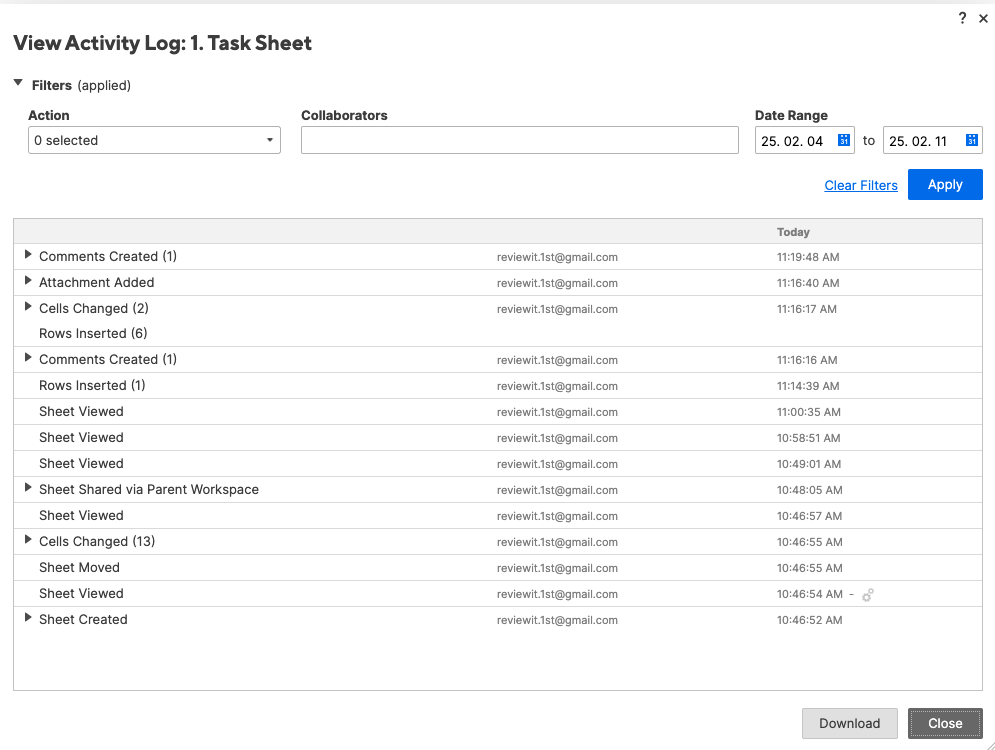Expand the Attachment Added row
This screenshot has height=750, width=995.
28,280
